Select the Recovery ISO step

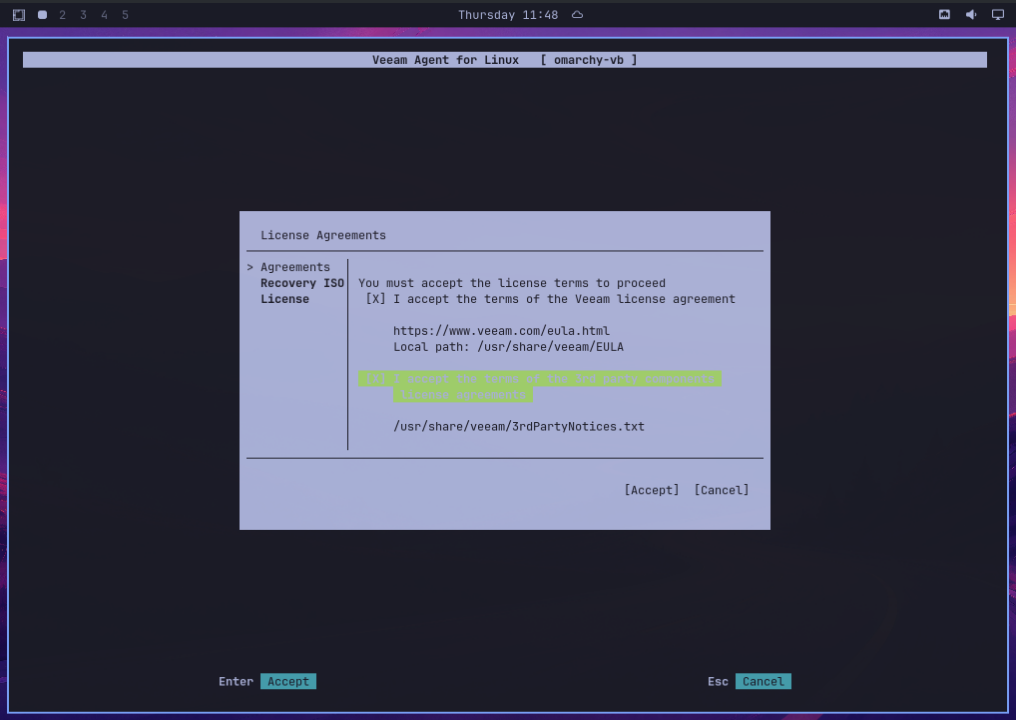pos(302,283)
